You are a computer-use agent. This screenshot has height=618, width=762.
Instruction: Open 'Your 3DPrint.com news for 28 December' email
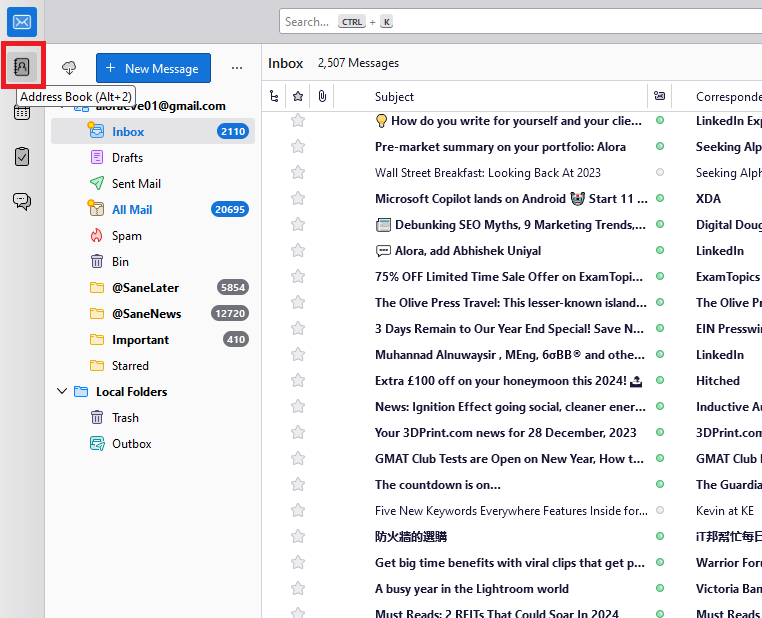505,432
